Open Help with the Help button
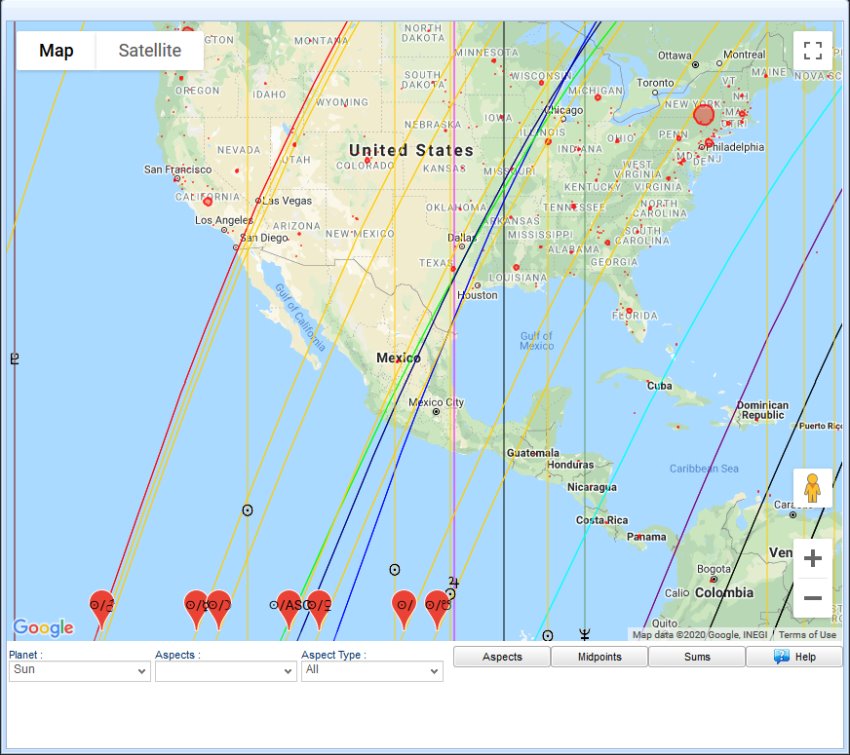850x755 pixels. coord(794,657)
